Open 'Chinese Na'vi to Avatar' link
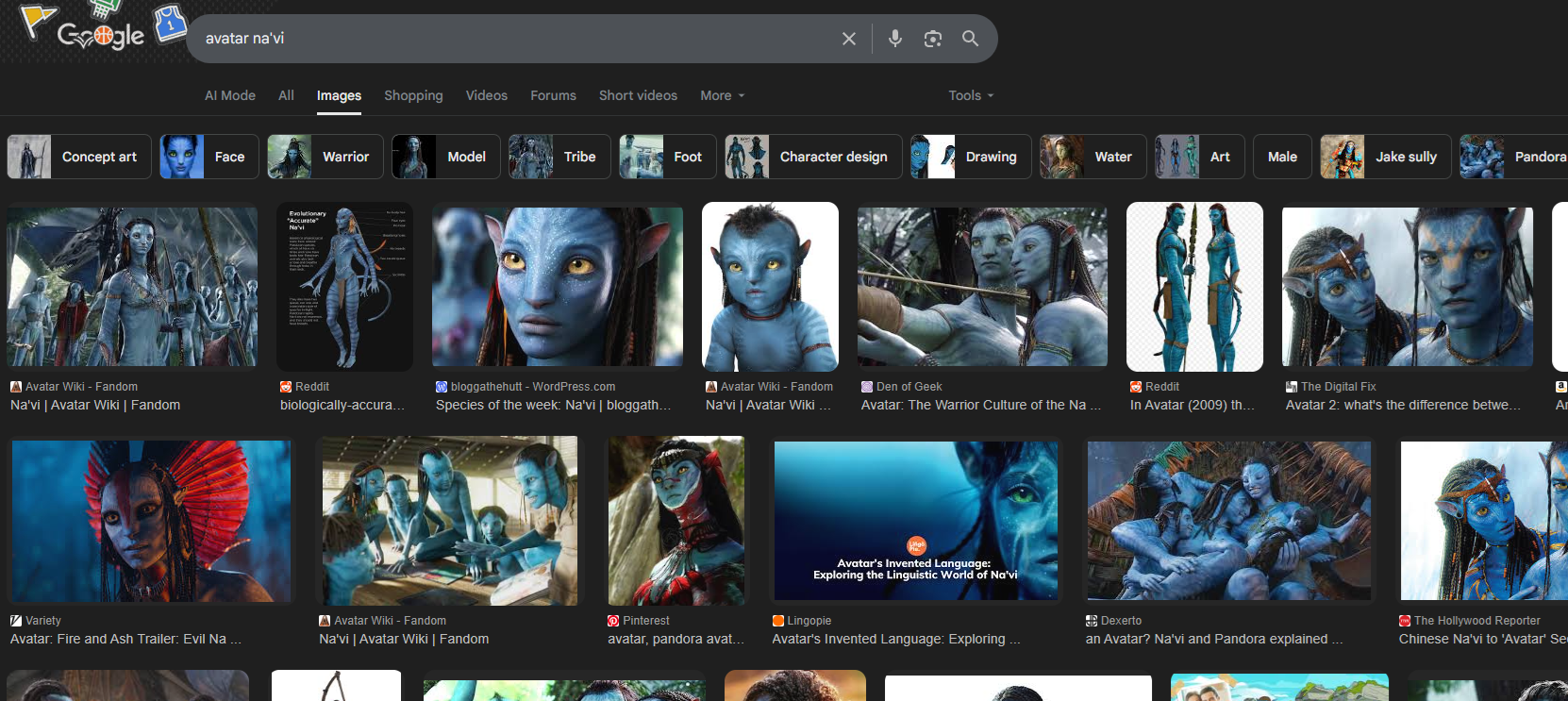This screenshot has width=1568, height=701. pos(1483,639)
